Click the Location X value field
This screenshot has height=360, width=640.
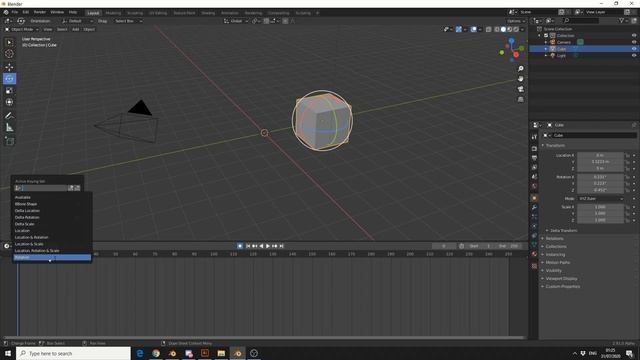[x=600, y=155]
